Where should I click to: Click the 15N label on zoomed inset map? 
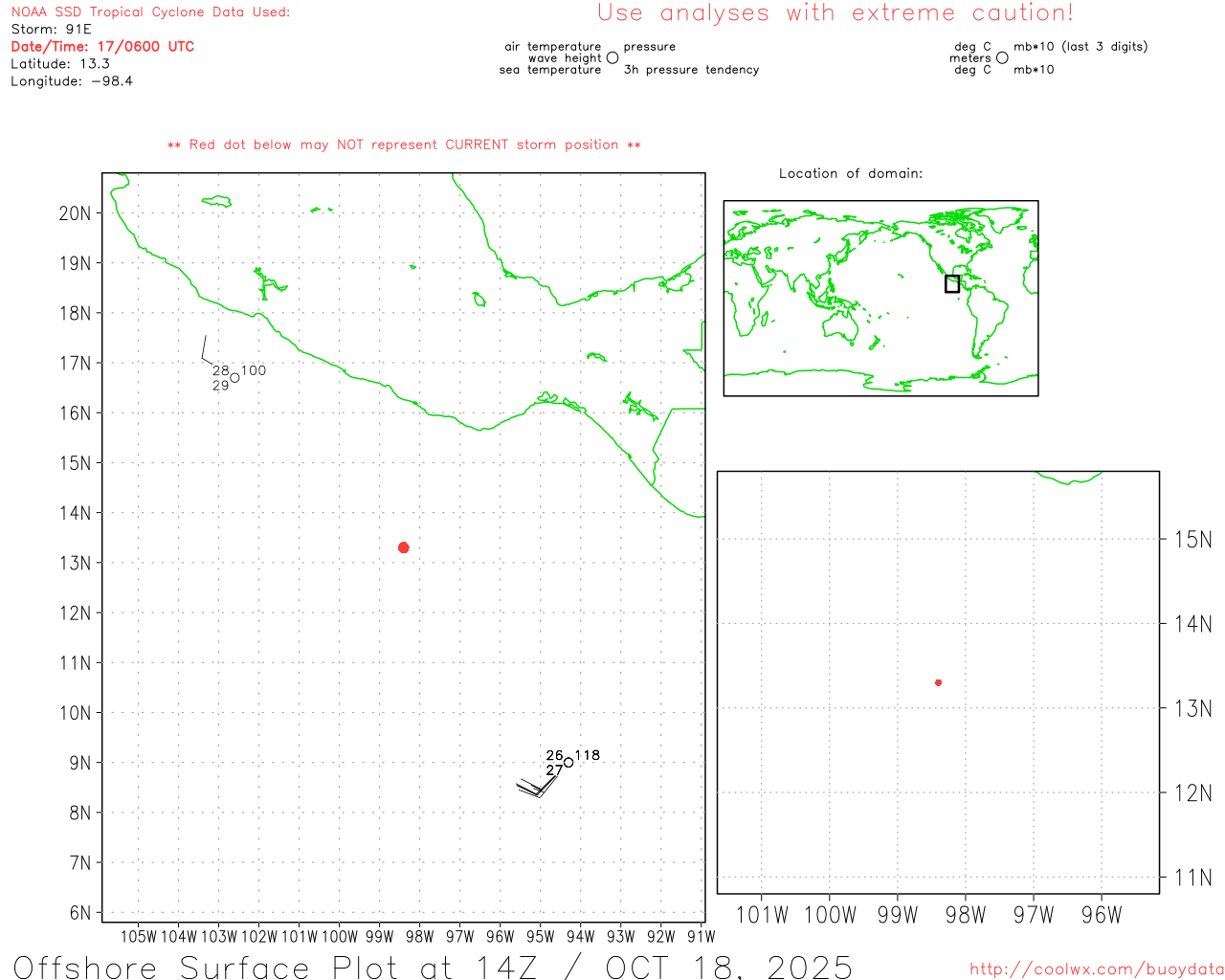(x=1192, y=540)
